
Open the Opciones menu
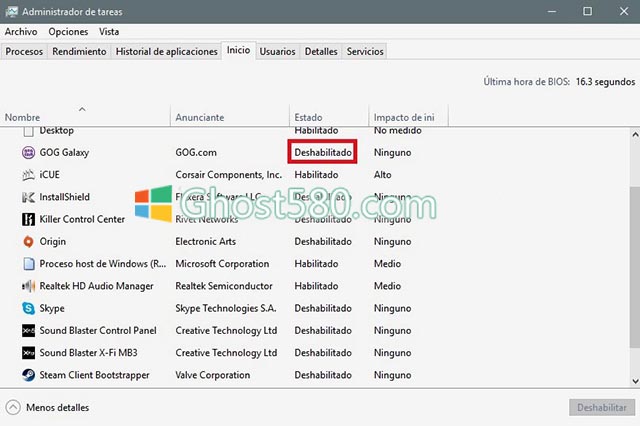pyautogui.click(x=68, y=31)
